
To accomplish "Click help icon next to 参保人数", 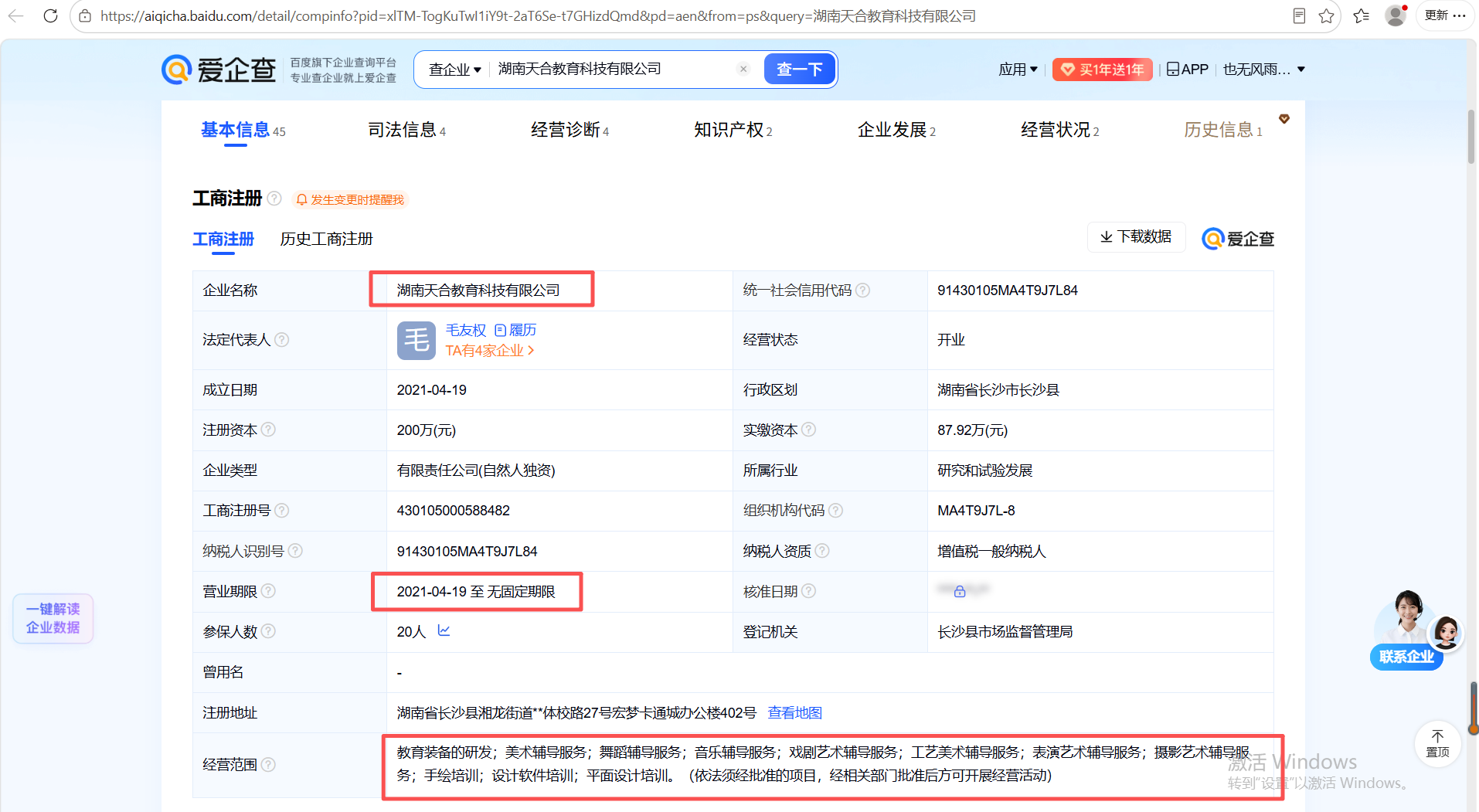I will [268, 631].
